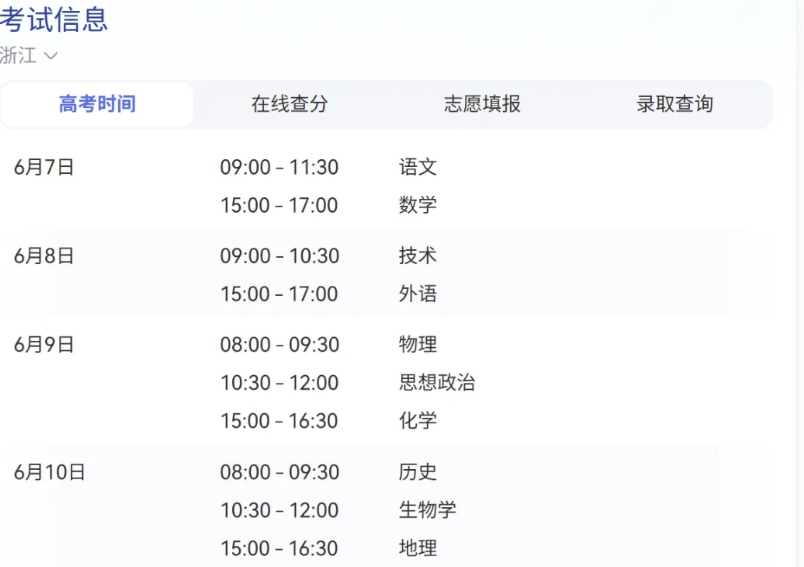
Task: Select the 生物学 subject text
Action: point(428,510)
